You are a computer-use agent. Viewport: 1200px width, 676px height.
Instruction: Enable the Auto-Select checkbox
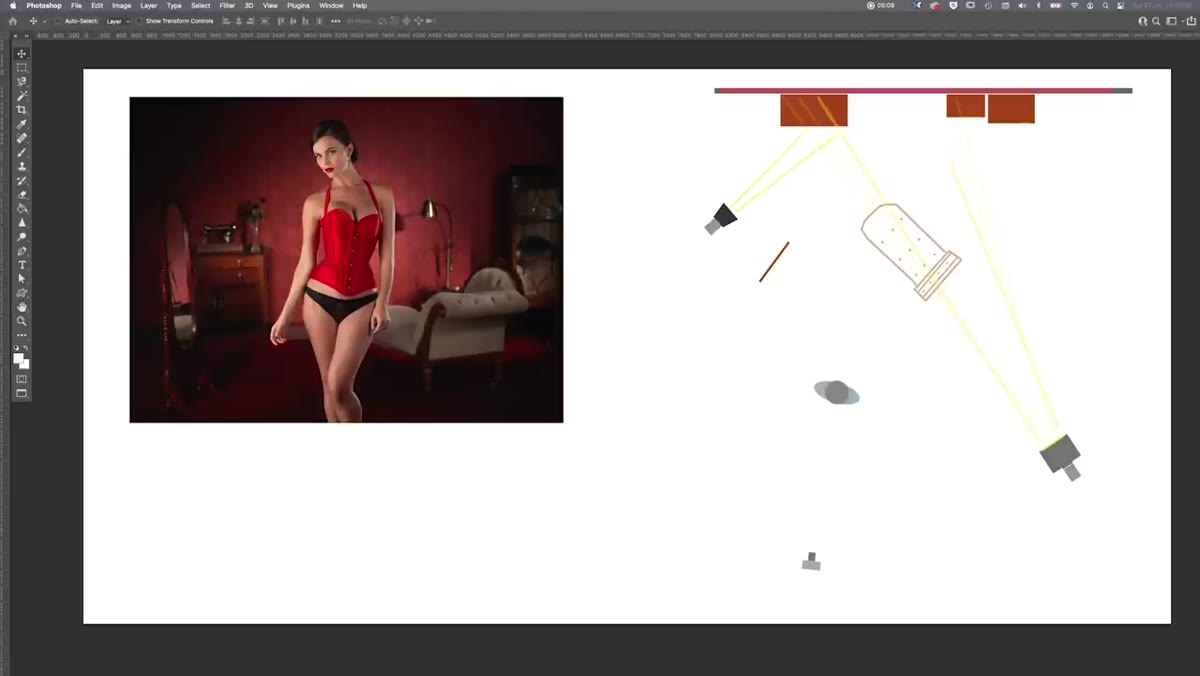click(58, 21)
